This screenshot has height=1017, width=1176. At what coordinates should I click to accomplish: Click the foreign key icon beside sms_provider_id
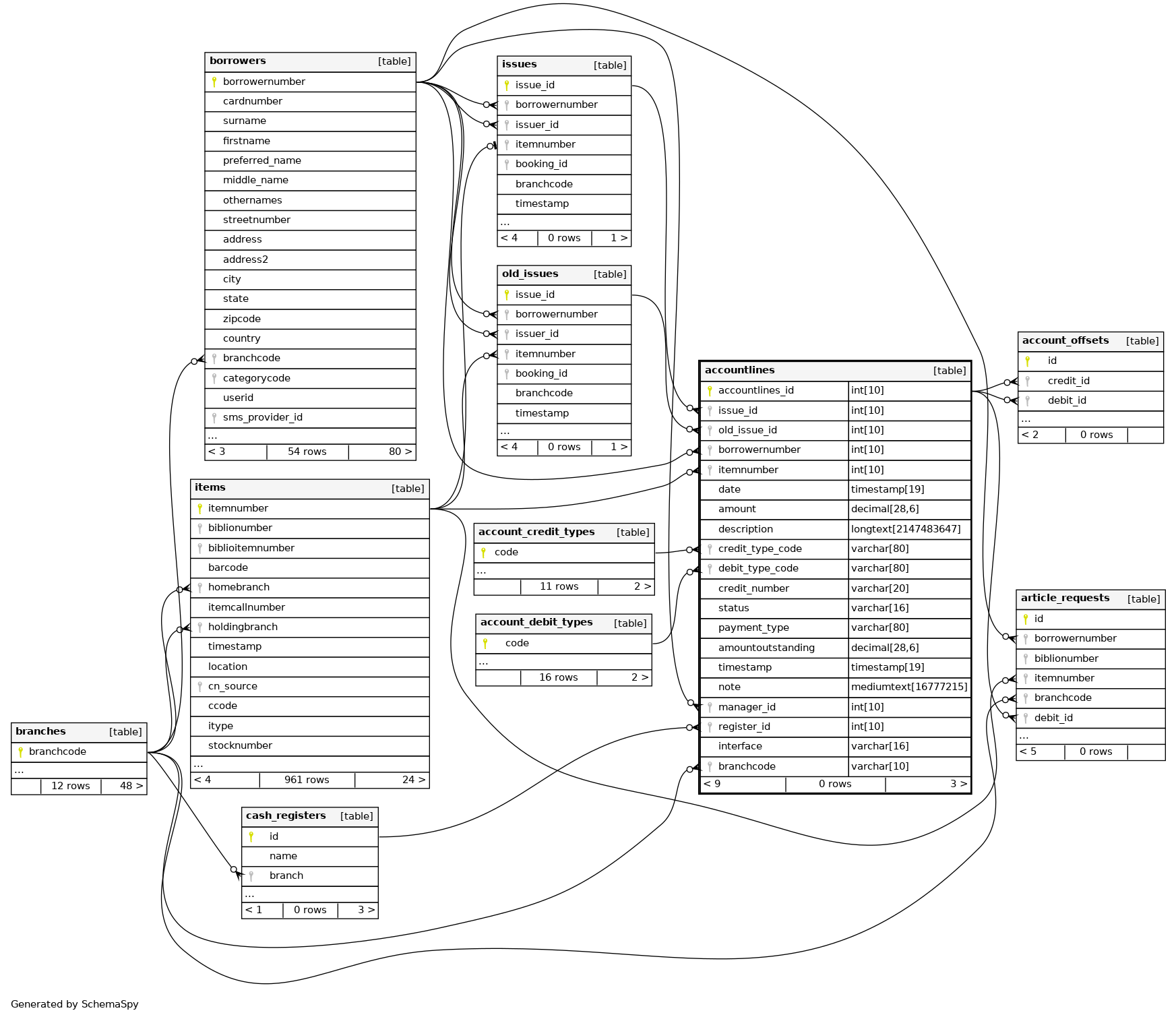(x=214, y=417)
